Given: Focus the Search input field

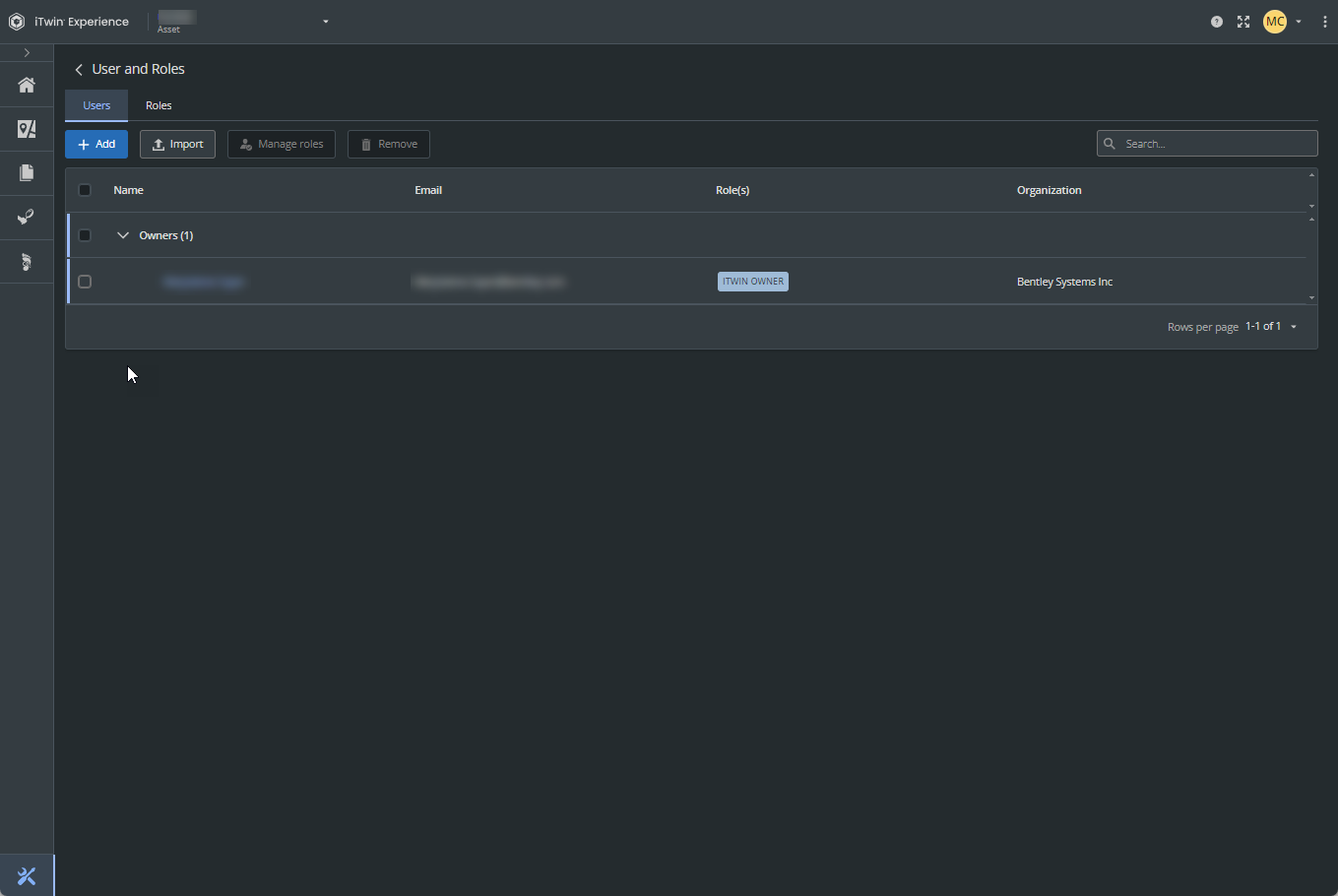Looking at the screenshot, I should coord(1207,144).
